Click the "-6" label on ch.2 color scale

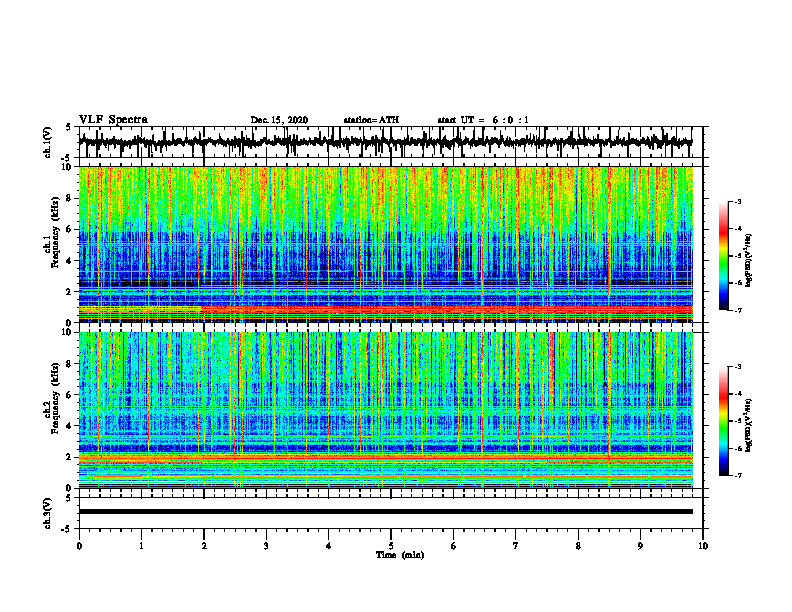(x=737, y=448)
